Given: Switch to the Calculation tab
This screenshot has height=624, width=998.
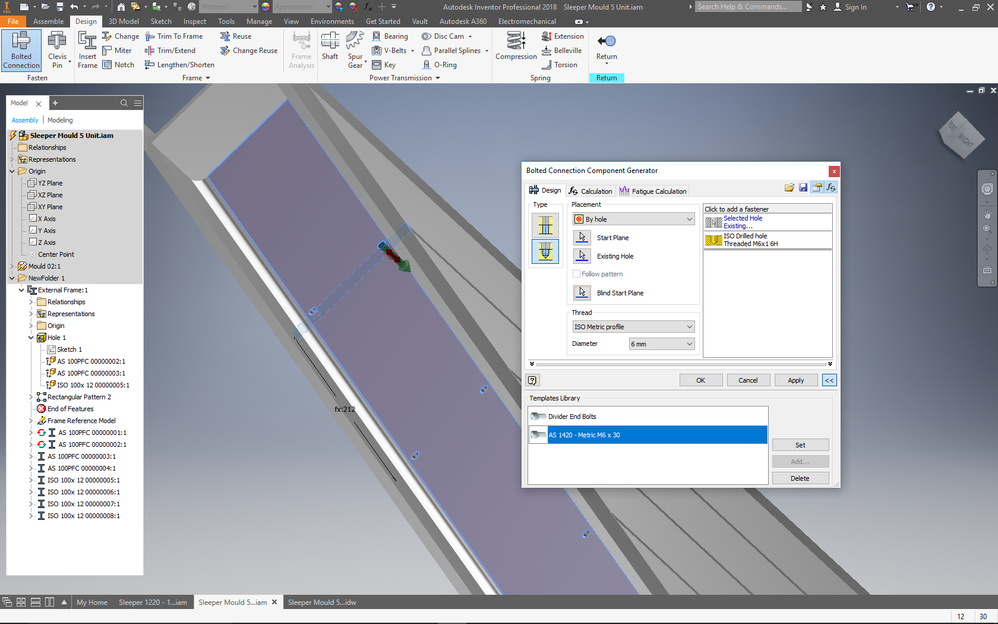Looking at the screenshot, I should point(590,191).
